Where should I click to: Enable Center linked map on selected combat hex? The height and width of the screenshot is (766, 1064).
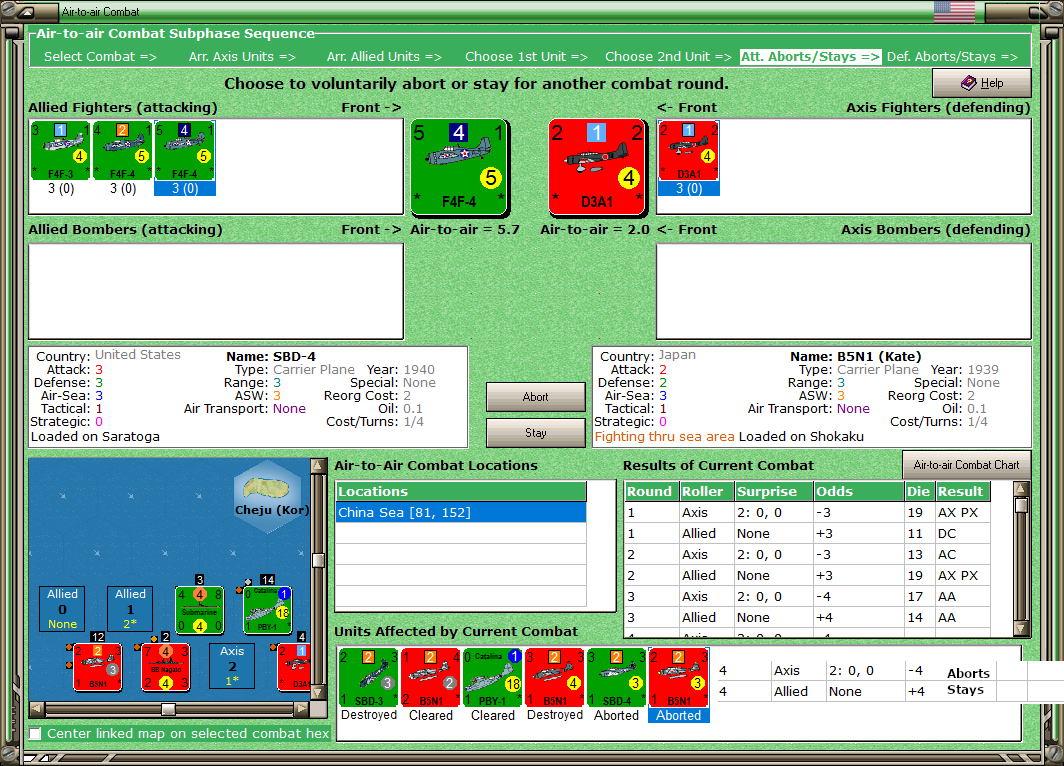(x=35, y=733)
